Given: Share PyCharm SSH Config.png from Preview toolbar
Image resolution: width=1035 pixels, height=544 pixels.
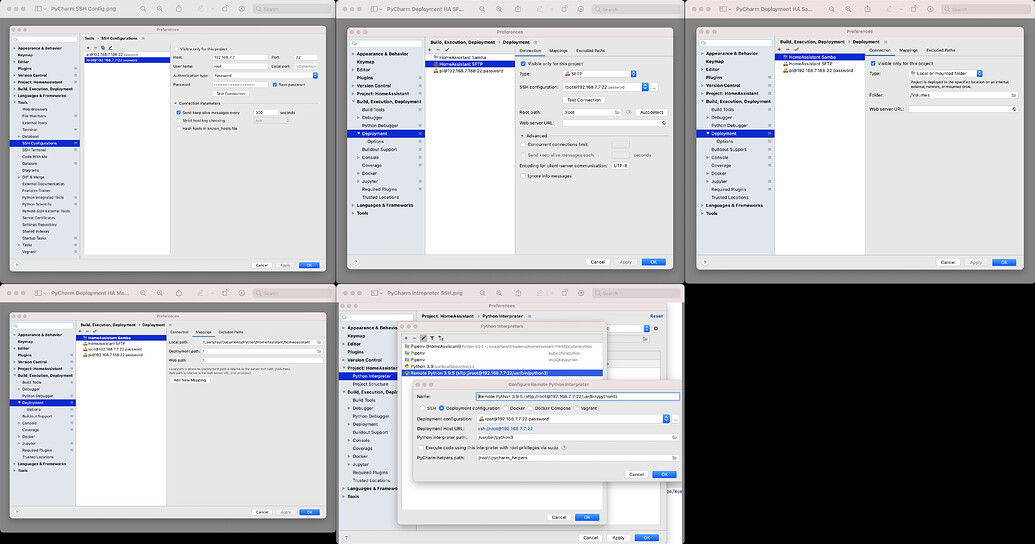Looking at the screenshot, I should pyautogui.click(x=179, y=9).
